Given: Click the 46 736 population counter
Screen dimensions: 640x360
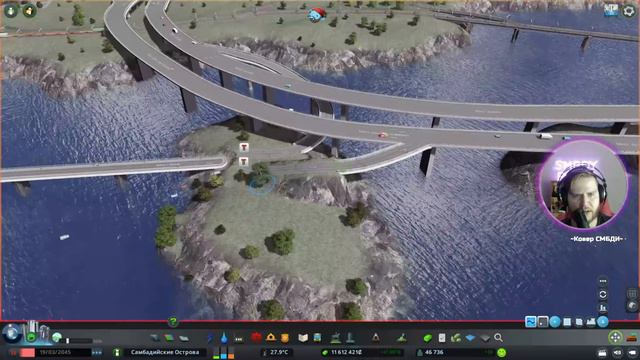Looking at the screenshot, I should (x=434, y=352).
